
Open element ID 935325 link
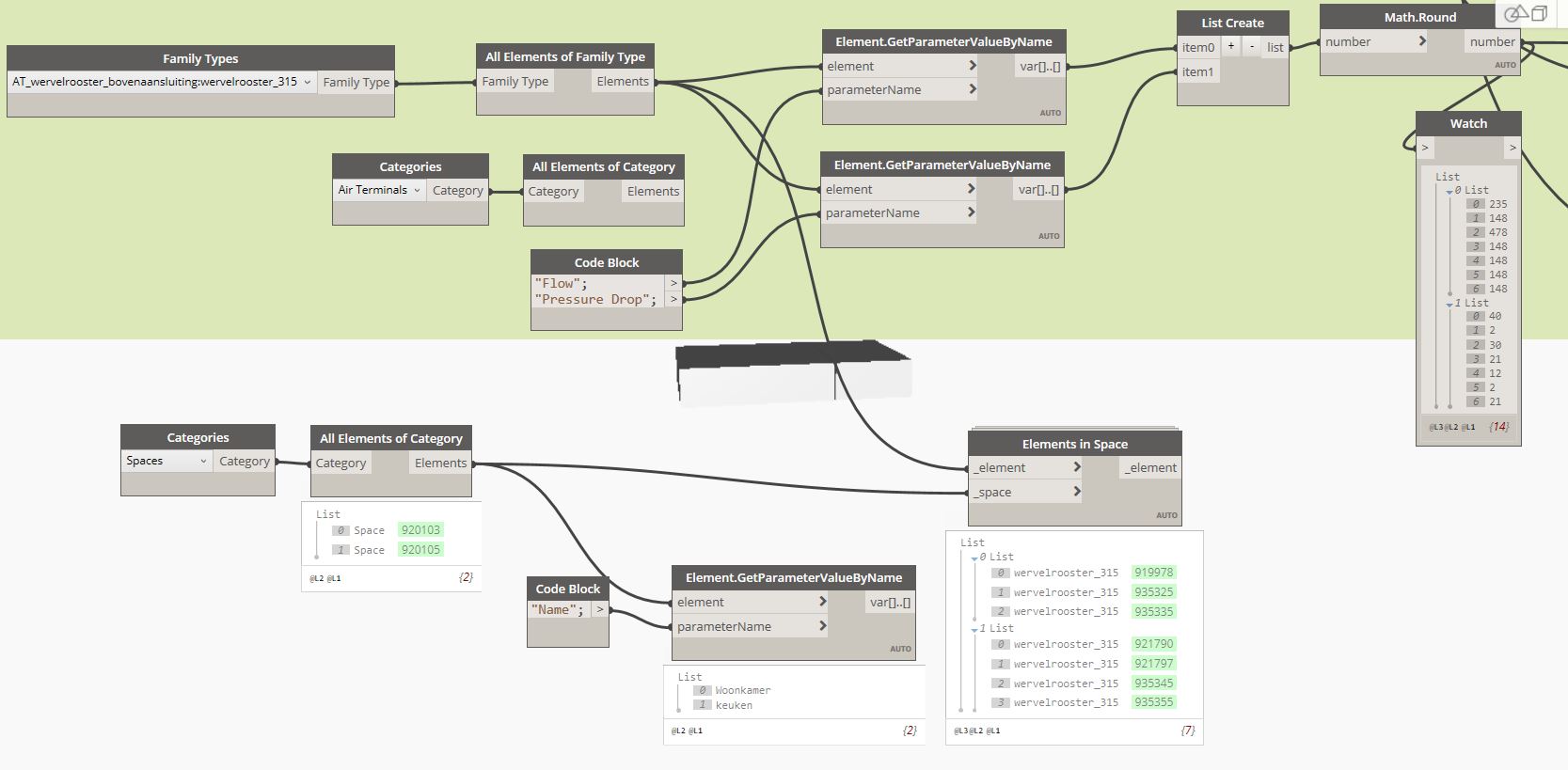tap(1154, 592)
